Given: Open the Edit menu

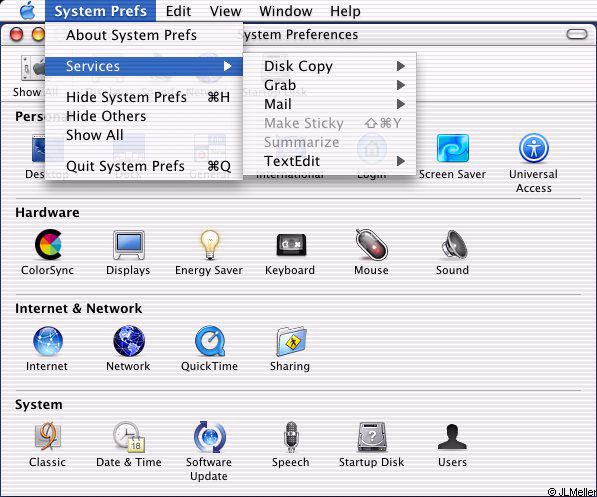Looking at the screenshot, I should click(178, 11).
